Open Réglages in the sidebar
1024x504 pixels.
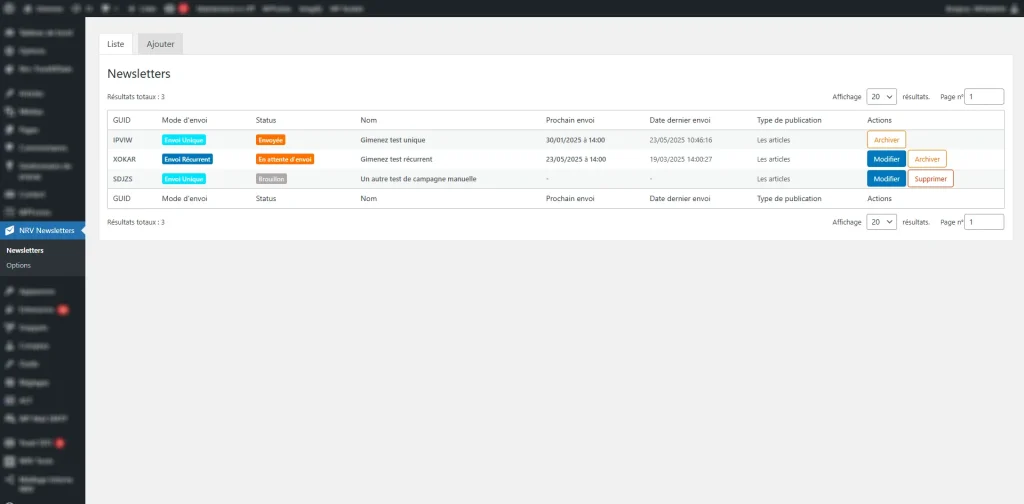coord(42,382)
